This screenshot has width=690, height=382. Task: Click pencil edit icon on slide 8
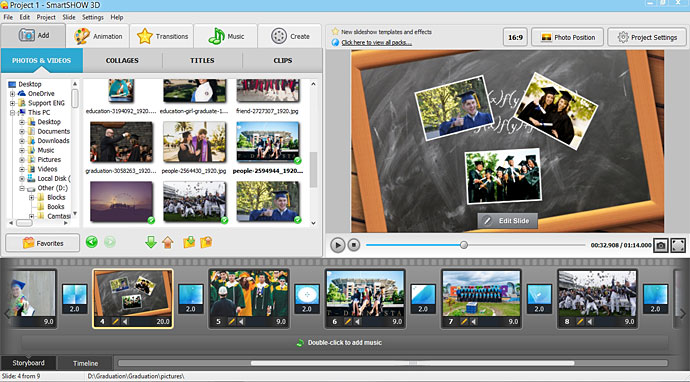coord(580,322)
